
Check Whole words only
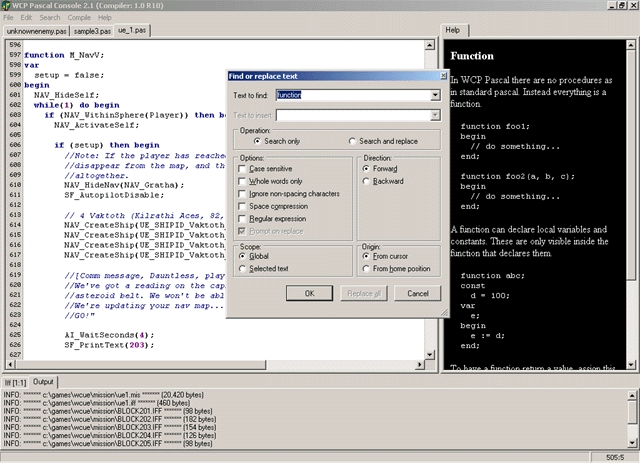pyautogui.click(x=243, y=181)
